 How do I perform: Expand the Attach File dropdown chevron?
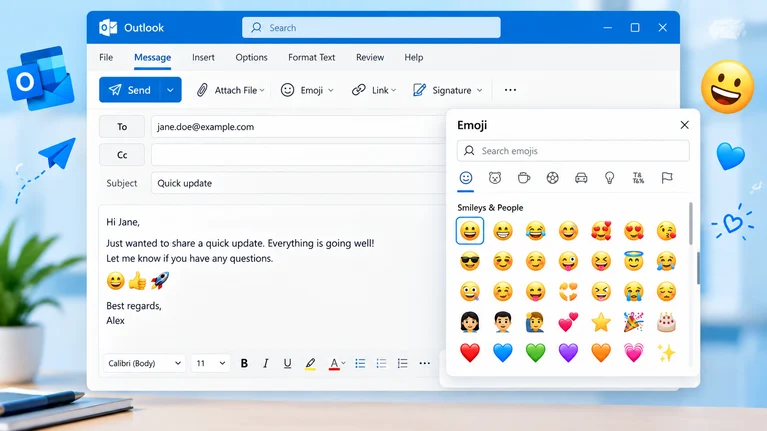click(x=262, y=90)
